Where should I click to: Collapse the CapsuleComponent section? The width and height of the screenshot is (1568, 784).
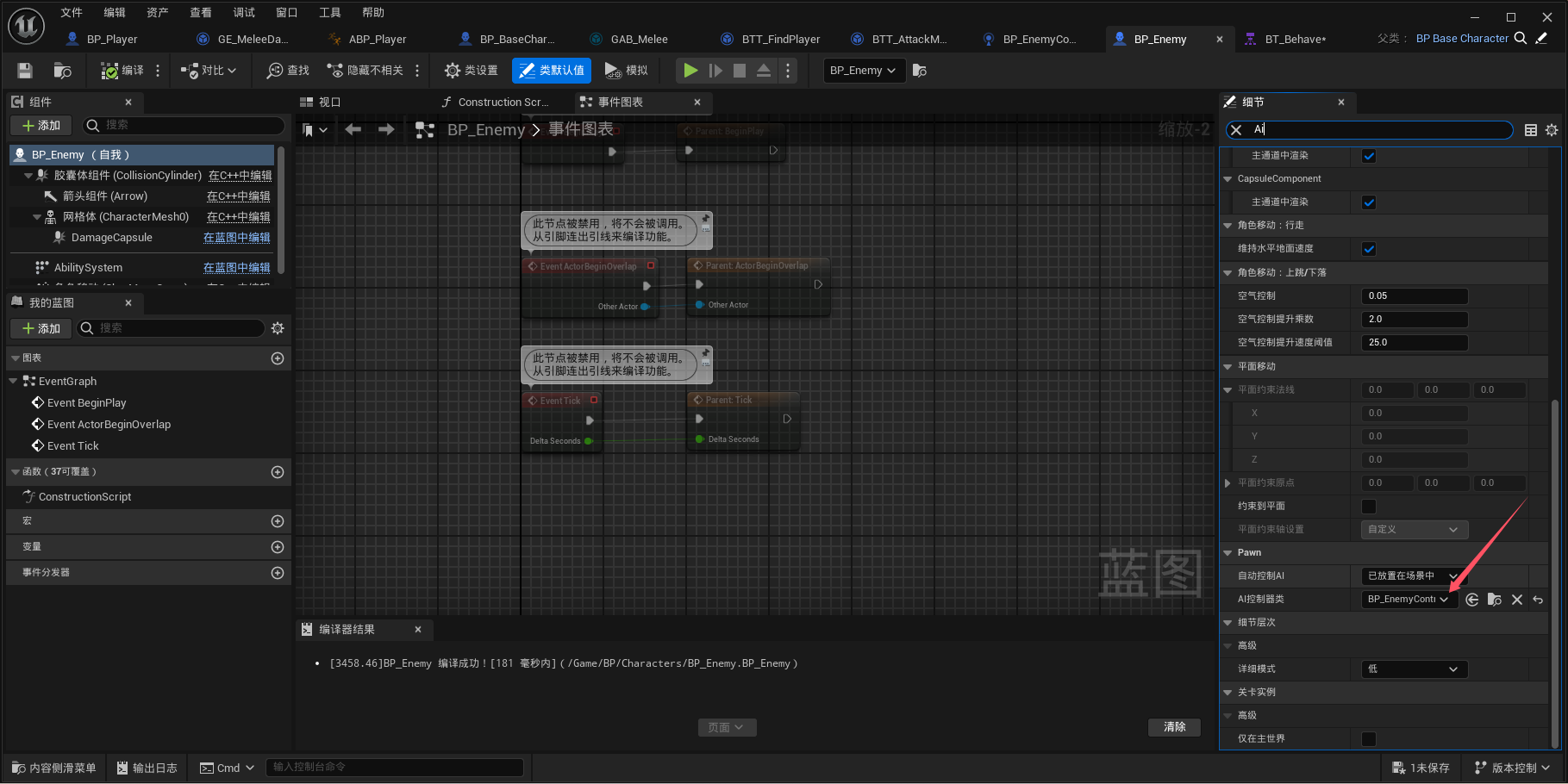pos(1228,179)
